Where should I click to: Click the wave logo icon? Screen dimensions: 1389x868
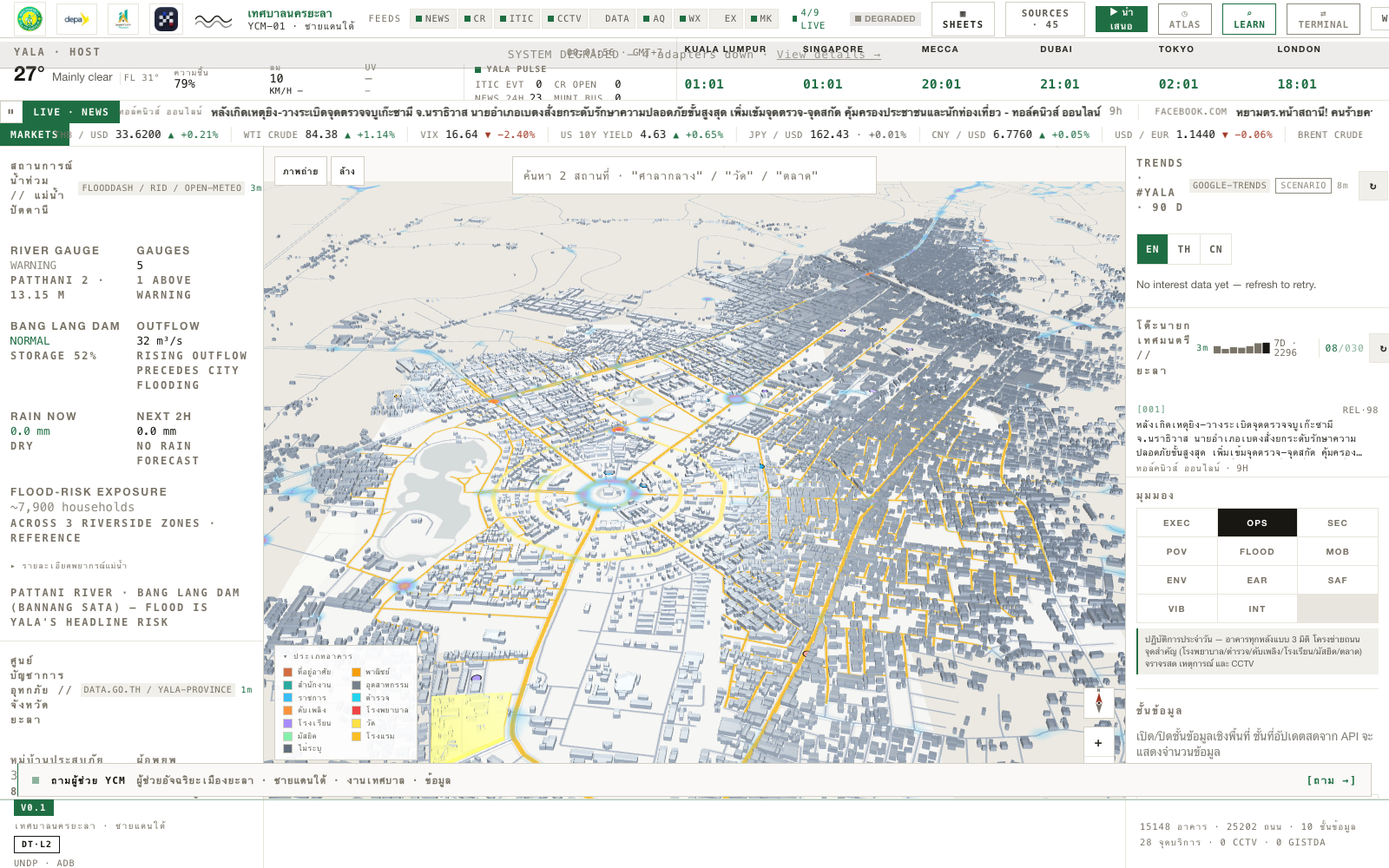[213, 19]
